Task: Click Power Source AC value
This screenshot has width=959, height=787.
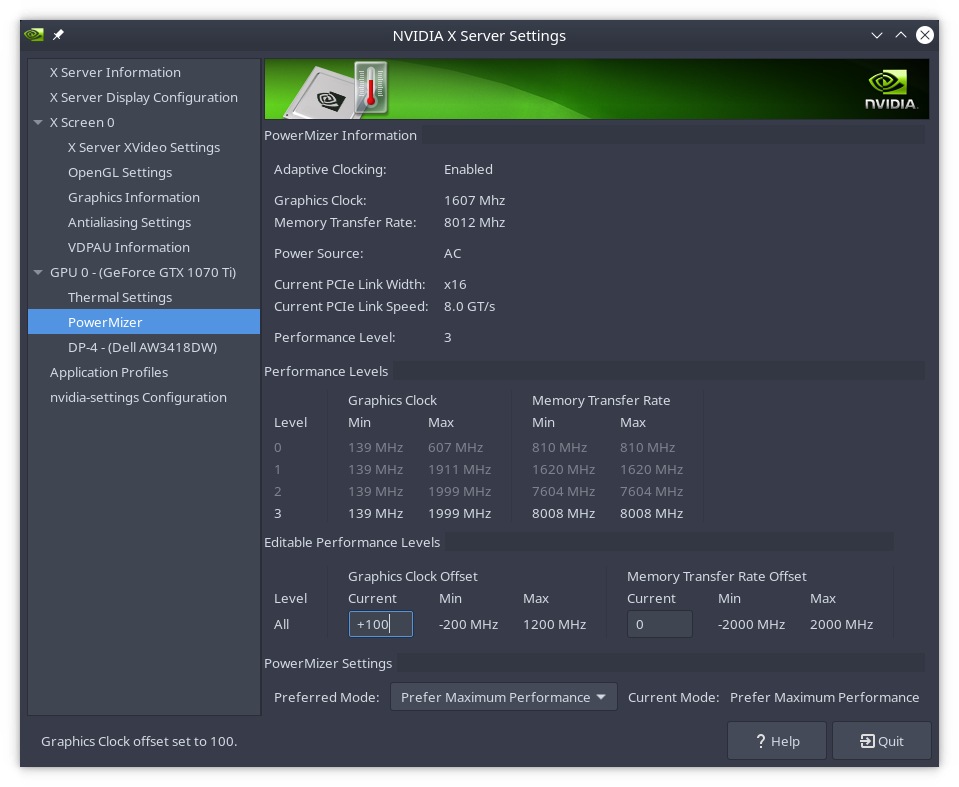Action: click(452, 253)
